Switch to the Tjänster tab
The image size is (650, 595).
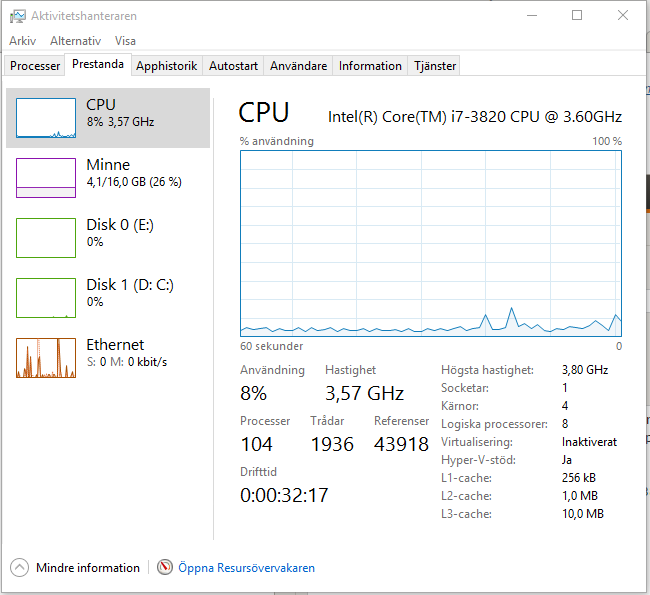(434, 66)
